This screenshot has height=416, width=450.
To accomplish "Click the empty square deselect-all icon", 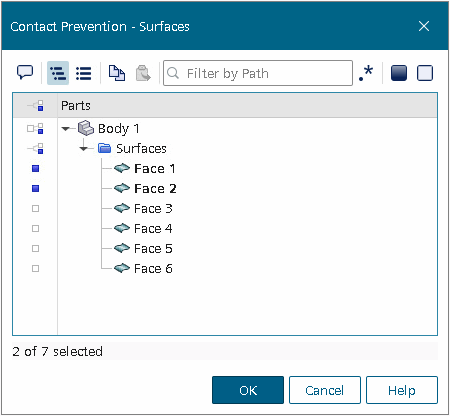I will coord(425,73).
